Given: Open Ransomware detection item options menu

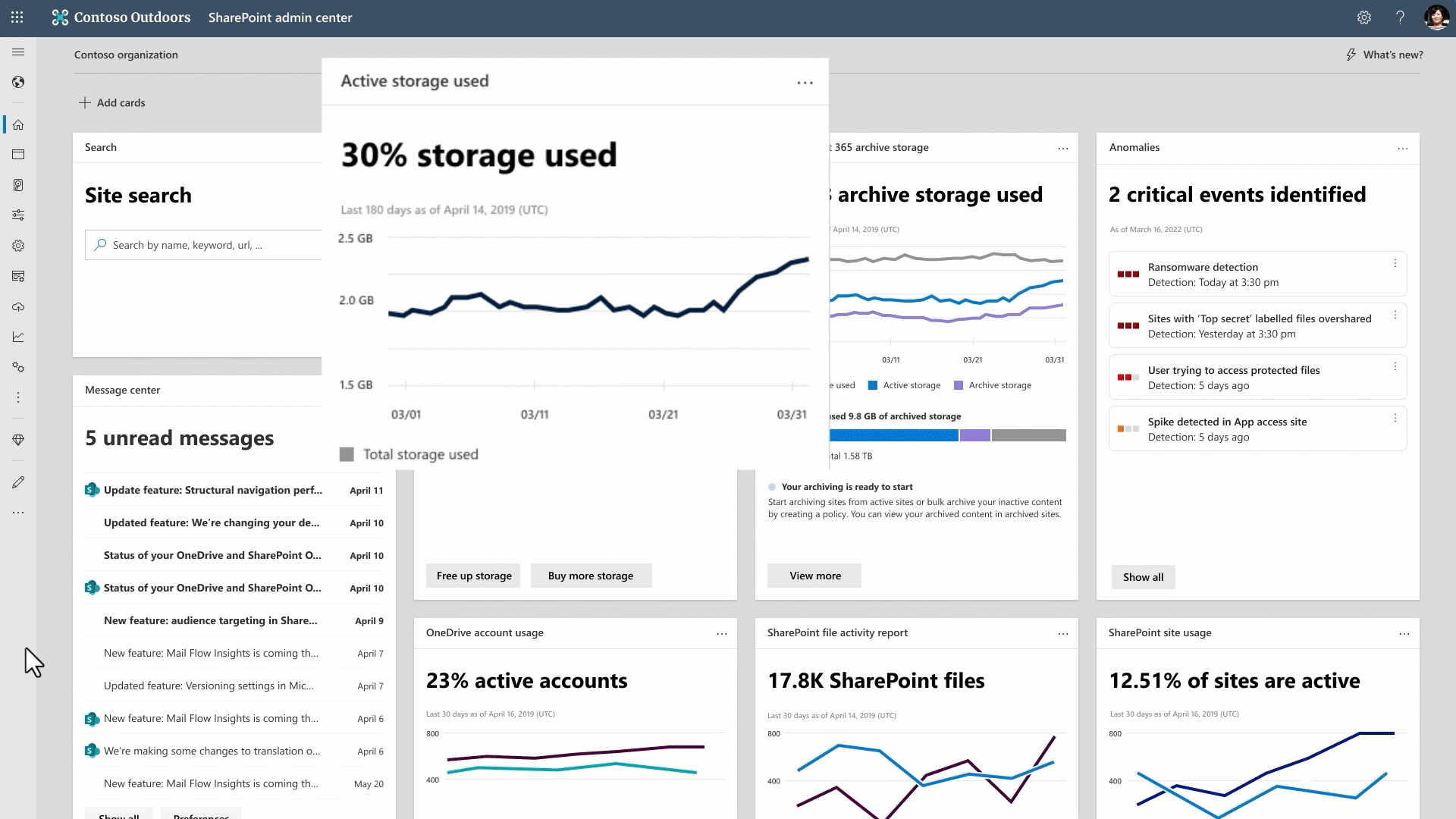Looking at the screenshot, I should (1395, 263).
